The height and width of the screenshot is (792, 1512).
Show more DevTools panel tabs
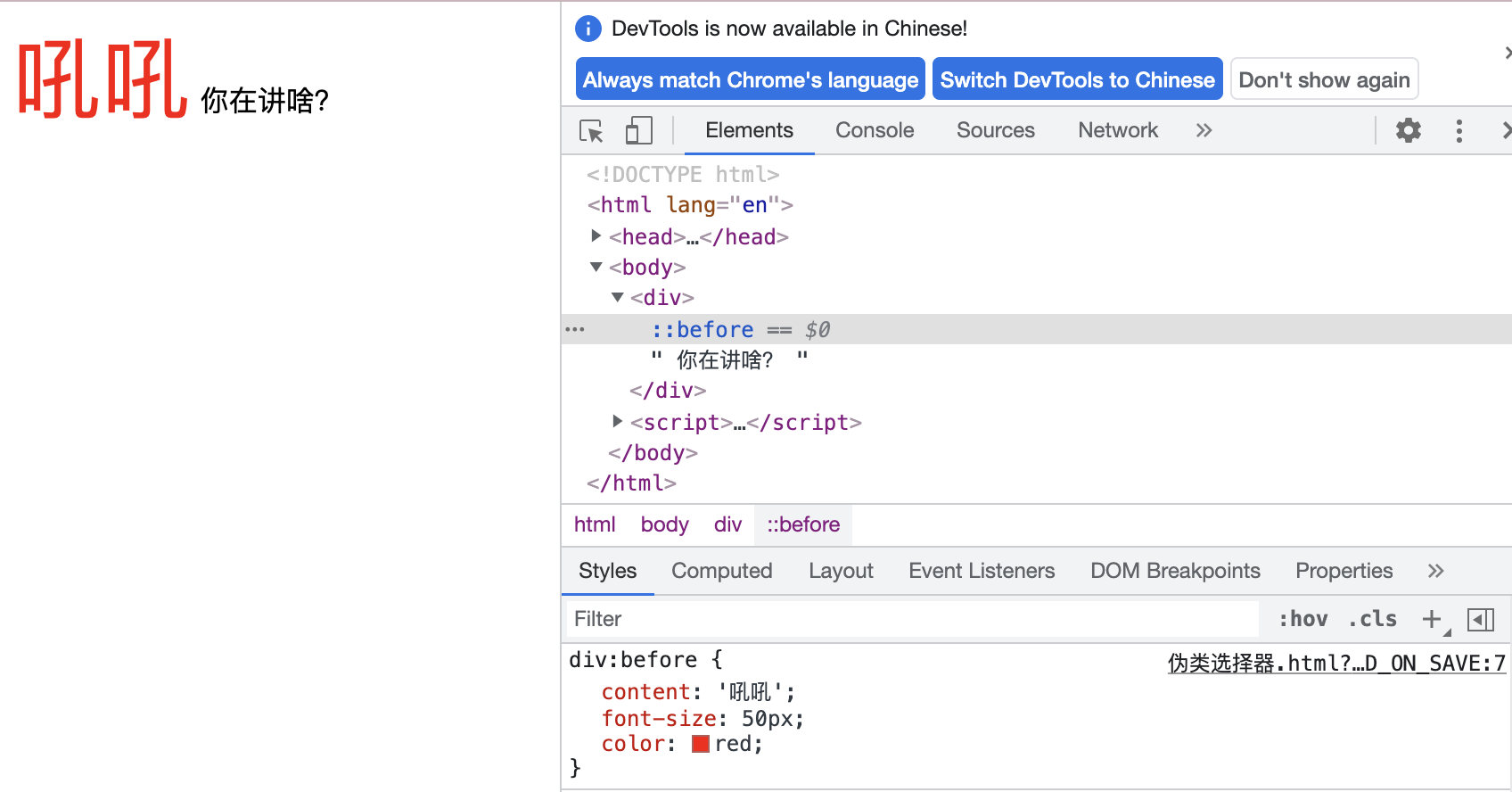(x=1204, y=131)
